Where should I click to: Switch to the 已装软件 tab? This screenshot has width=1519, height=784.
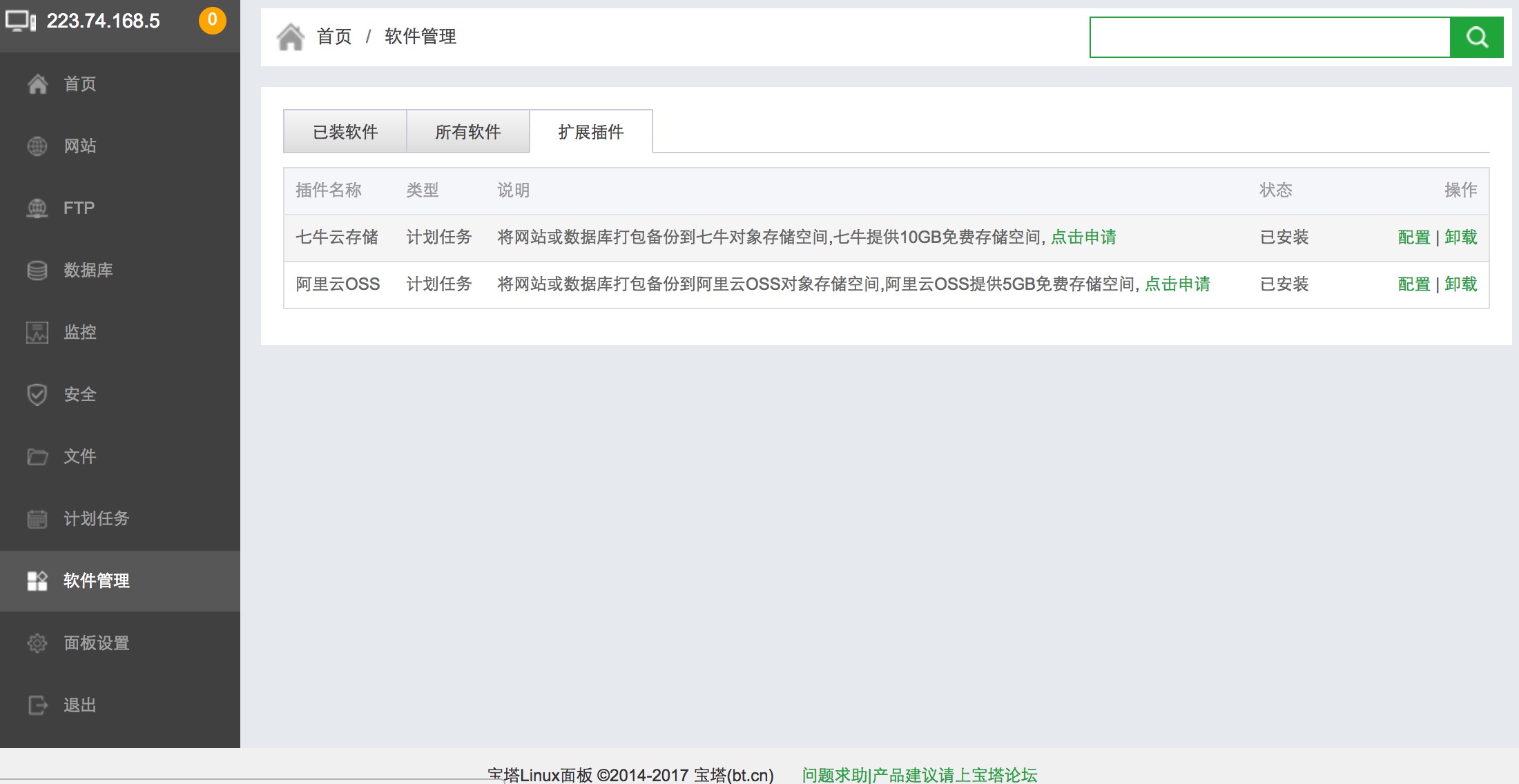click(x=345, y=131)
